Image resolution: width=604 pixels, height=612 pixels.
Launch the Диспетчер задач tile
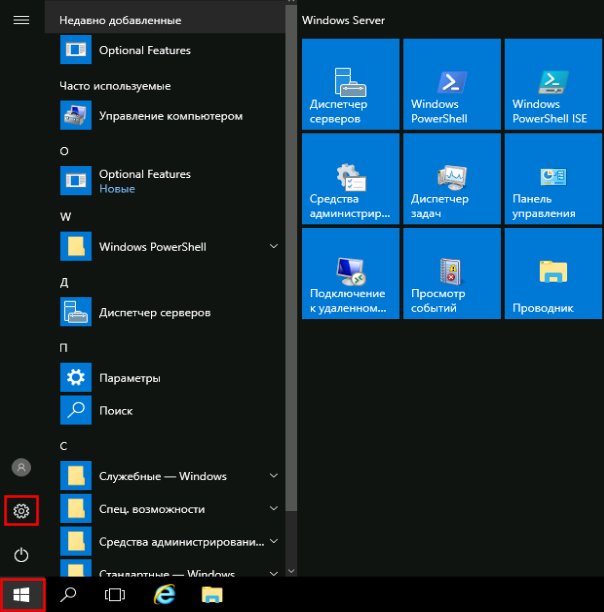click(452, 180)
